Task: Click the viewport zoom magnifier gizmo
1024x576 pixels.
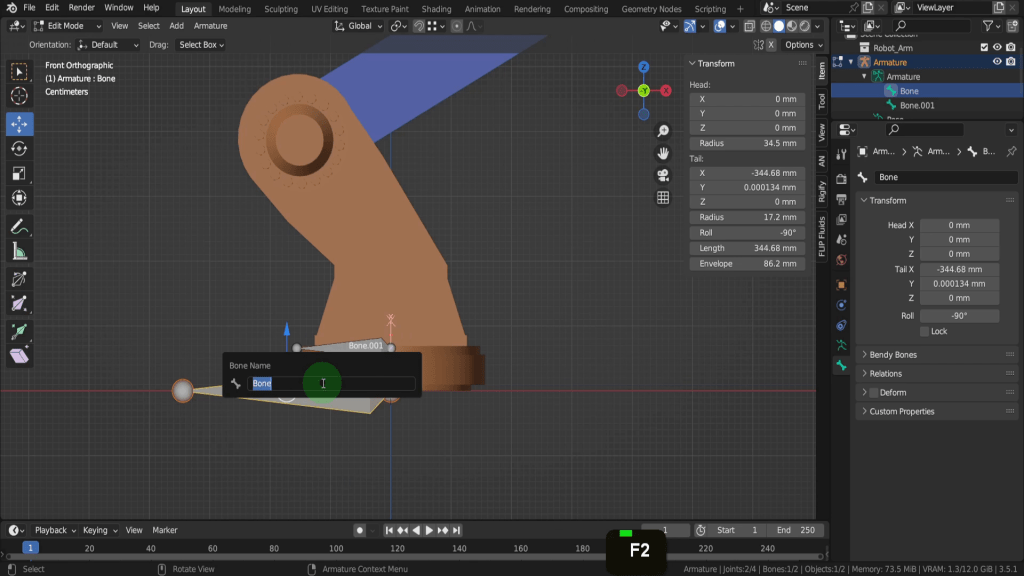Action: point(662,132)
